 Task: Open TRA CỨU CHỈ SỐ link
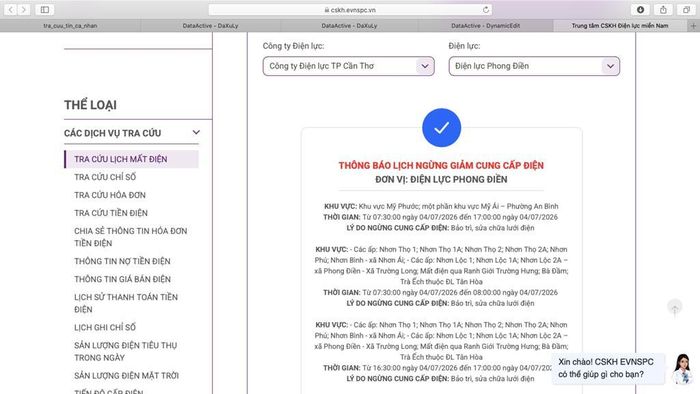point(105,177)
